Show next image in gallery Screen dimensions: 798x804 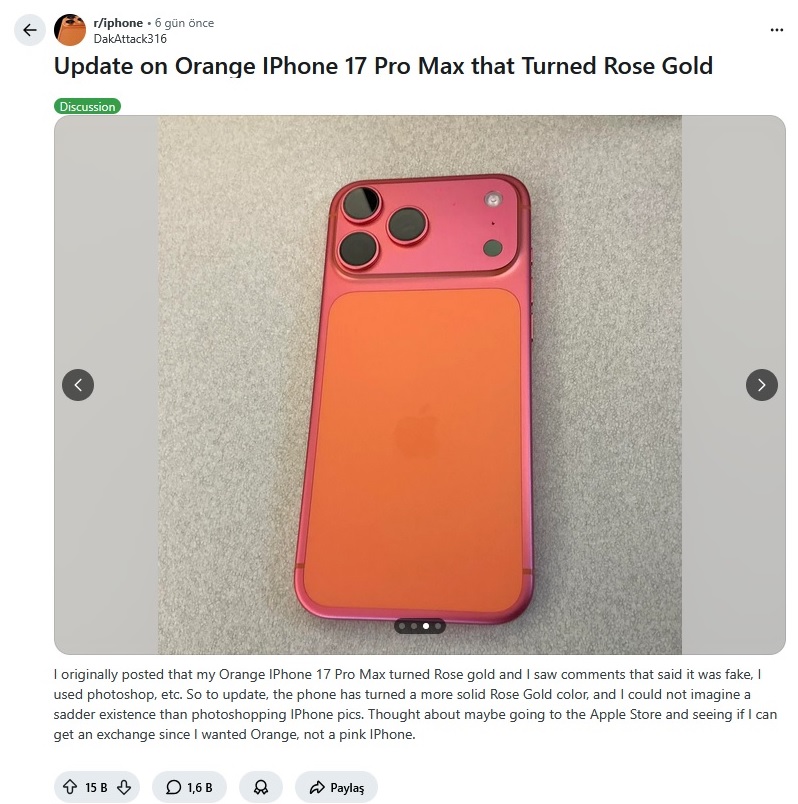tap(762, 385)
